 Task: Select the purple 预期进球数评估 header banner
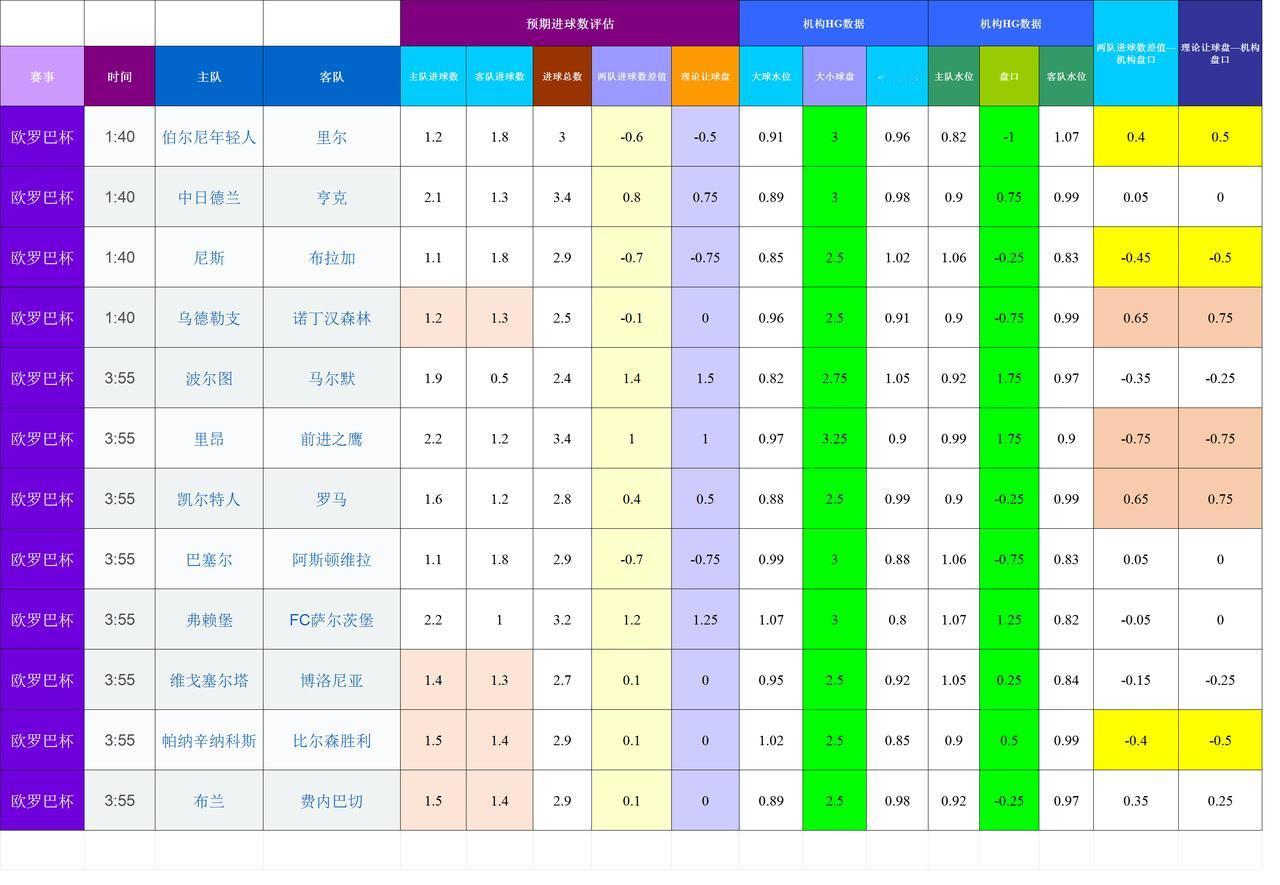point(569,22)
